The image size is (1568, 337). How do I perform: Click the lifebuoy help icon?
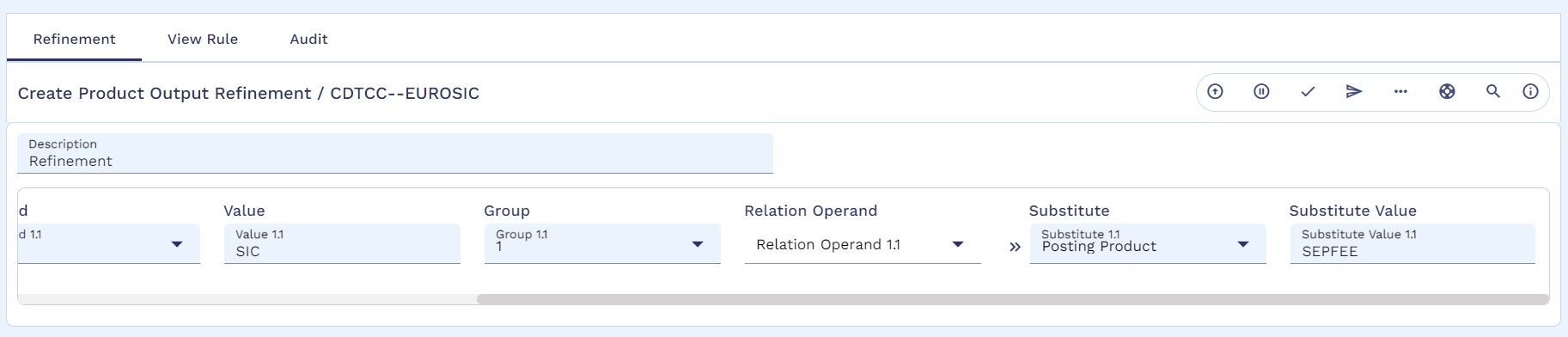(1447, 91)
